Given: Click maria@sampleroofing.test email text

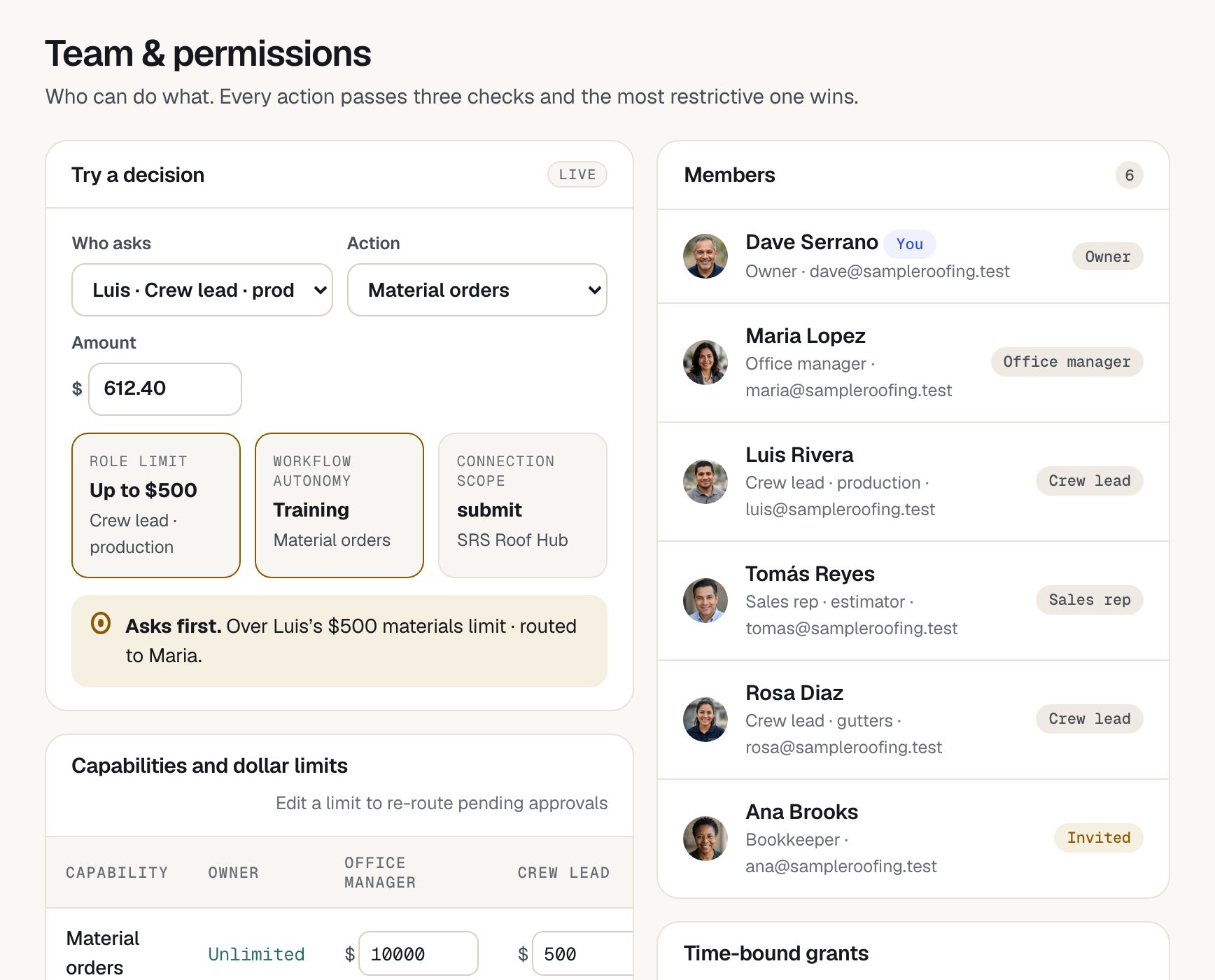Looking at the screenshot, I should tap(848, 391).
